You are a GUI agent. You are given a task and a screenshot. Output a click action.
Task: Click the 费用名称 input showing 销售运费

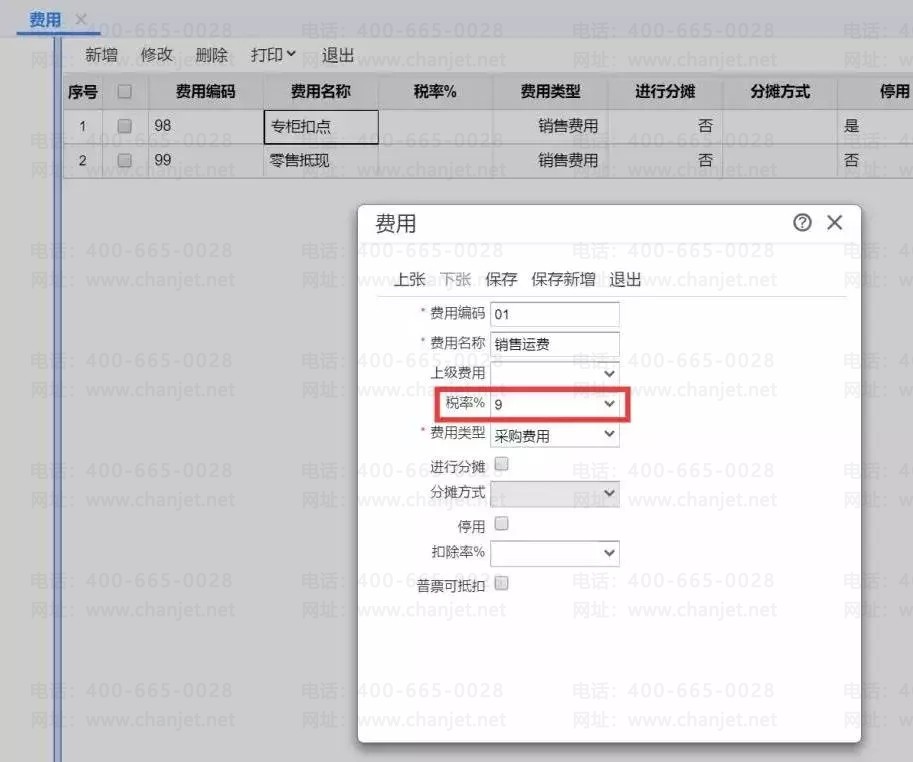[x=554, y=343]
